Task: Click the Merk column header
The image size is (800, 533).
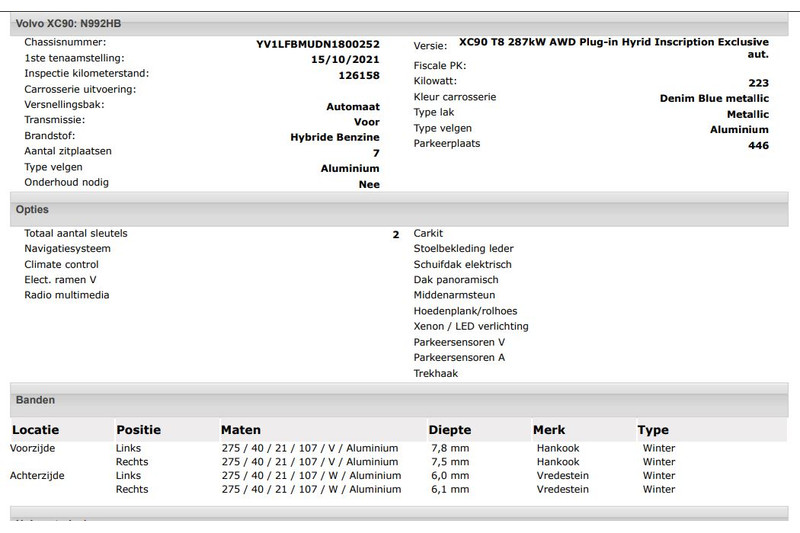Action: click(x=549, y=430)
